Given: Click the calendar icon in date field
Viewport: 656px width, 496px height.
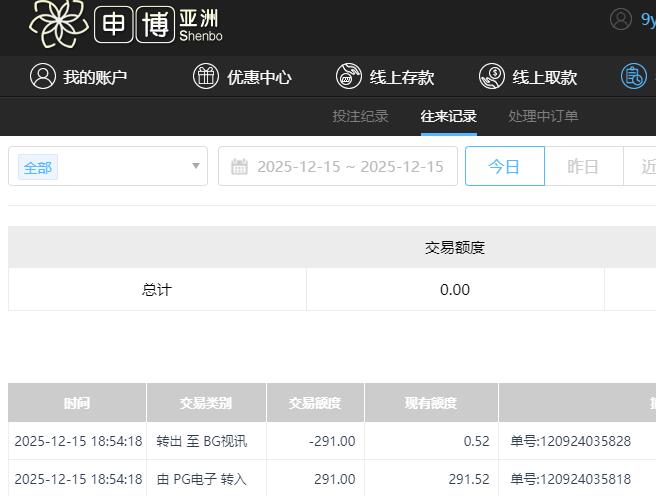Looking at the screenshot, I should tap(239, 167).
